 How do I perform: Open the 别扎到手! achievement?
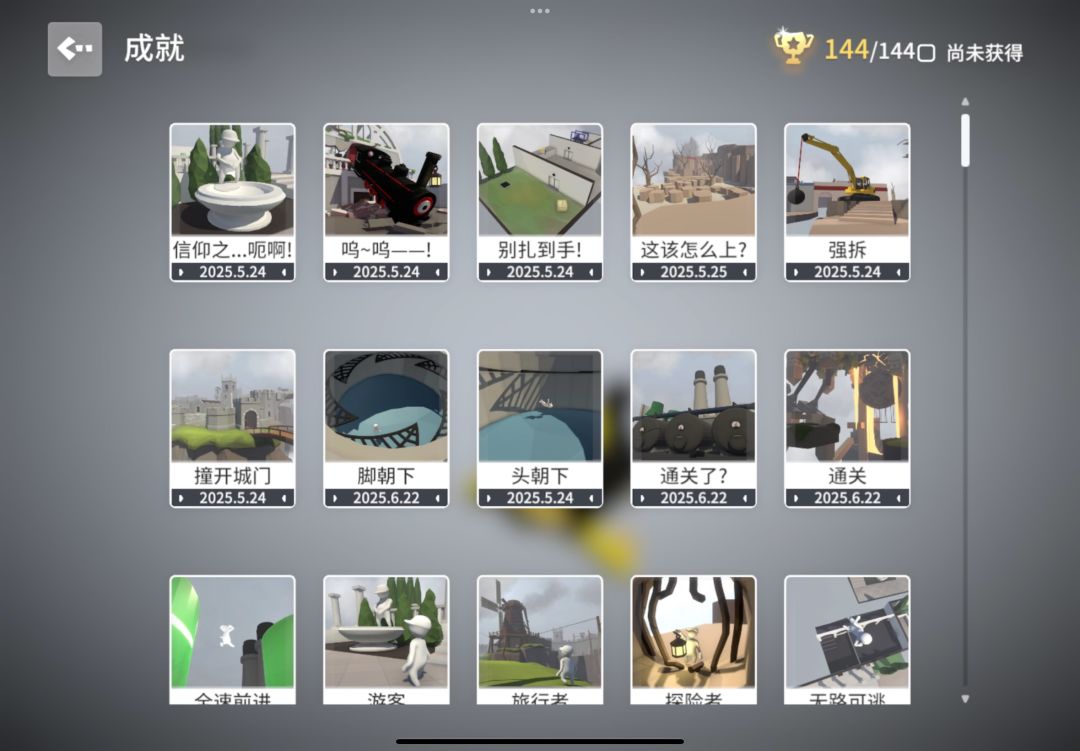pyautogui.click(x=540, y=202)
